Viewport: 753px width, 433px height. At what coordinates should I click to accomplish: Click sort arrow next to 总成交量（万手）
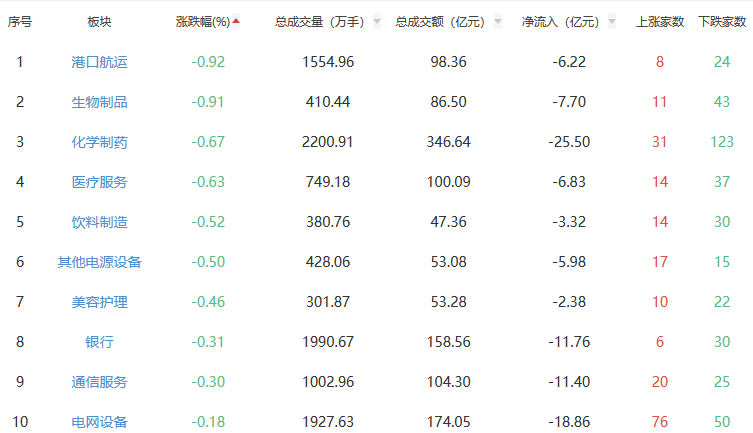click(376, 22)
